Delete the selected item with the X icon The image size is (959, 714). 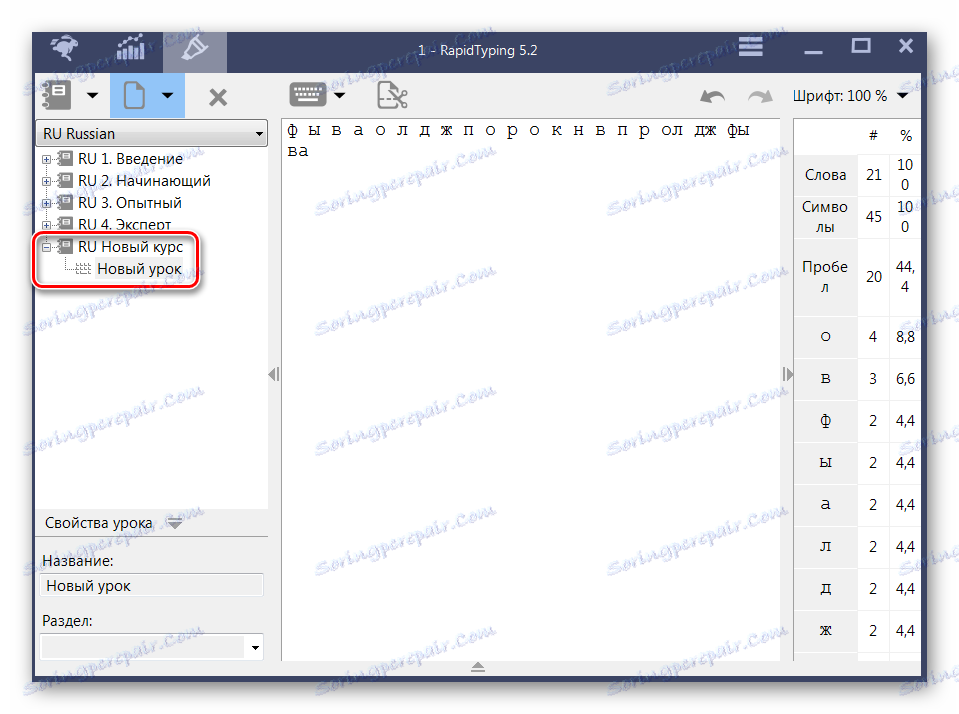click(218, 97)
